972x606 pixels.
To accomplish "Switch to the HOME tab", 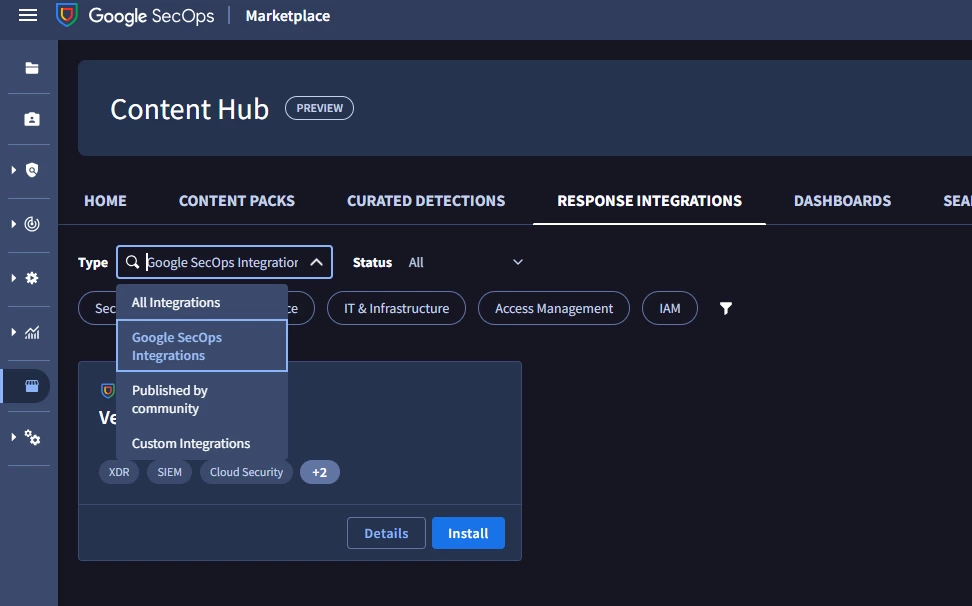I will point(105,201).
